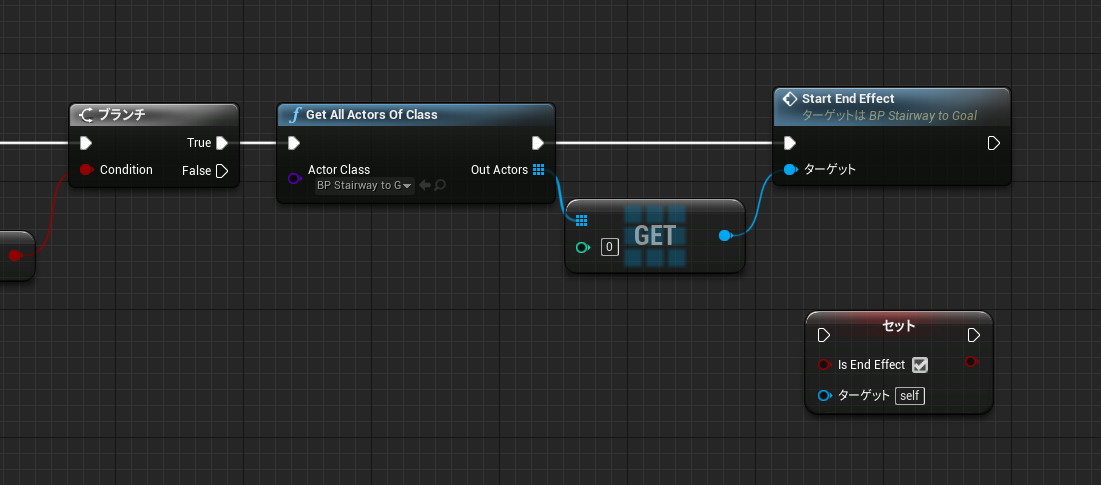Screen dimensions: 1101x485
Task: Click Get All Actors Of Class input exec pin
Action: (294, 143)
